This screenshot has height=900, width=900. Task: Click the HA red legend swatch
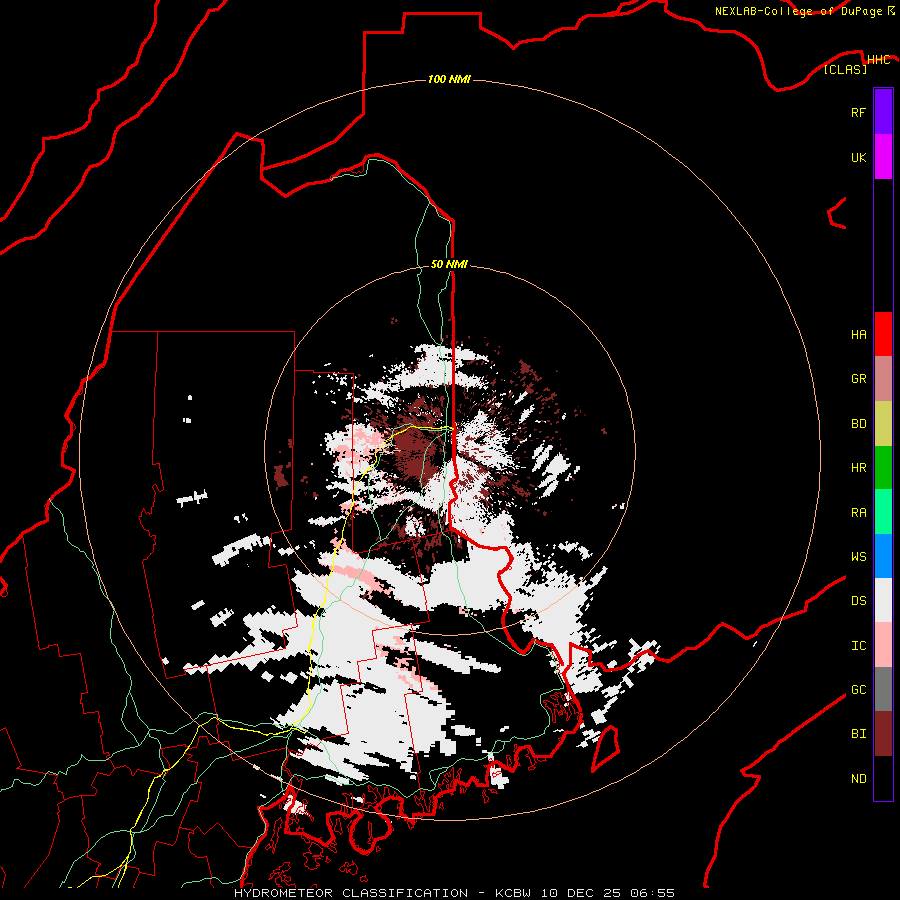[883, 334]
